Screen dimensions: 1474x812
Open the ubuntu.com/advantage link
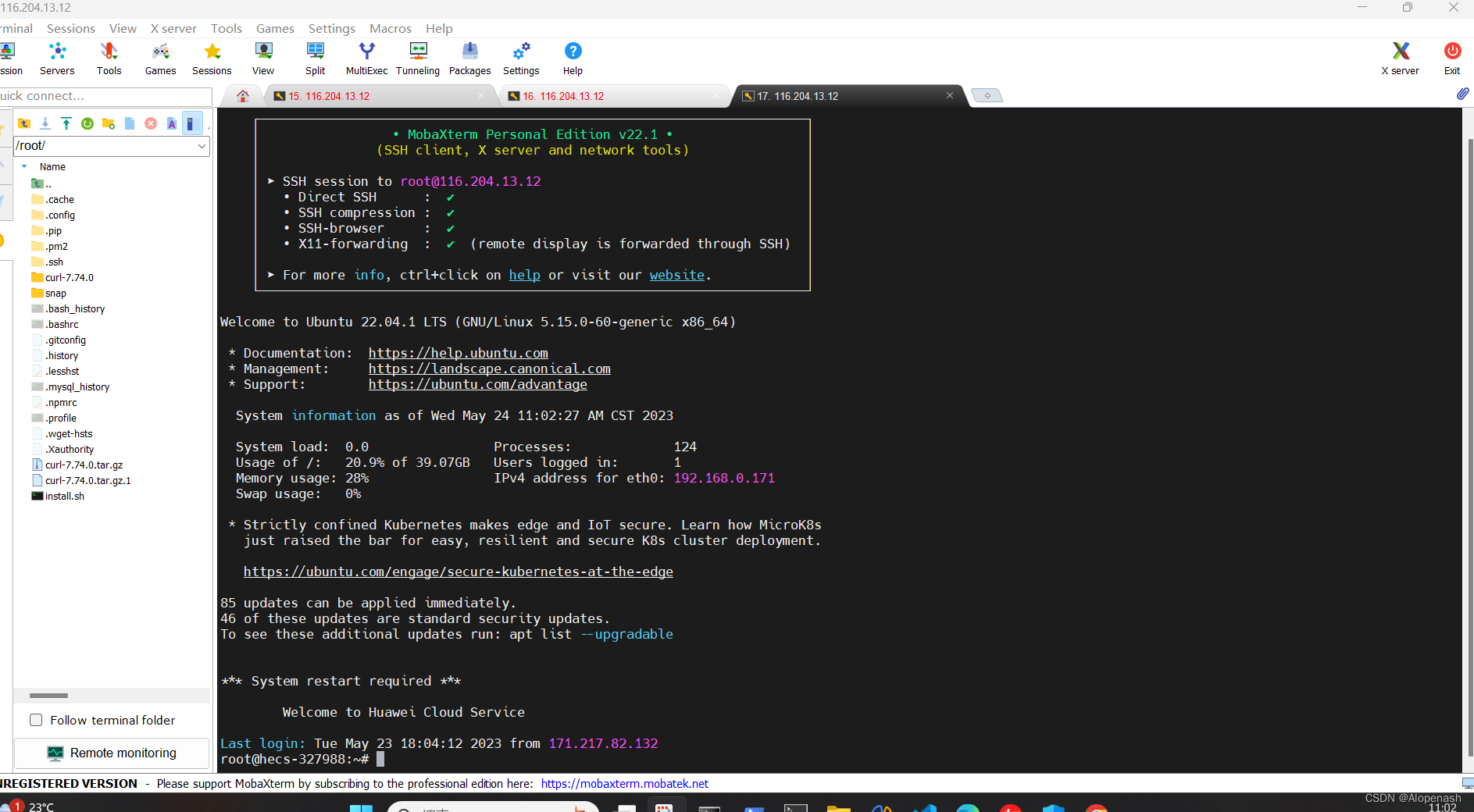477,384
